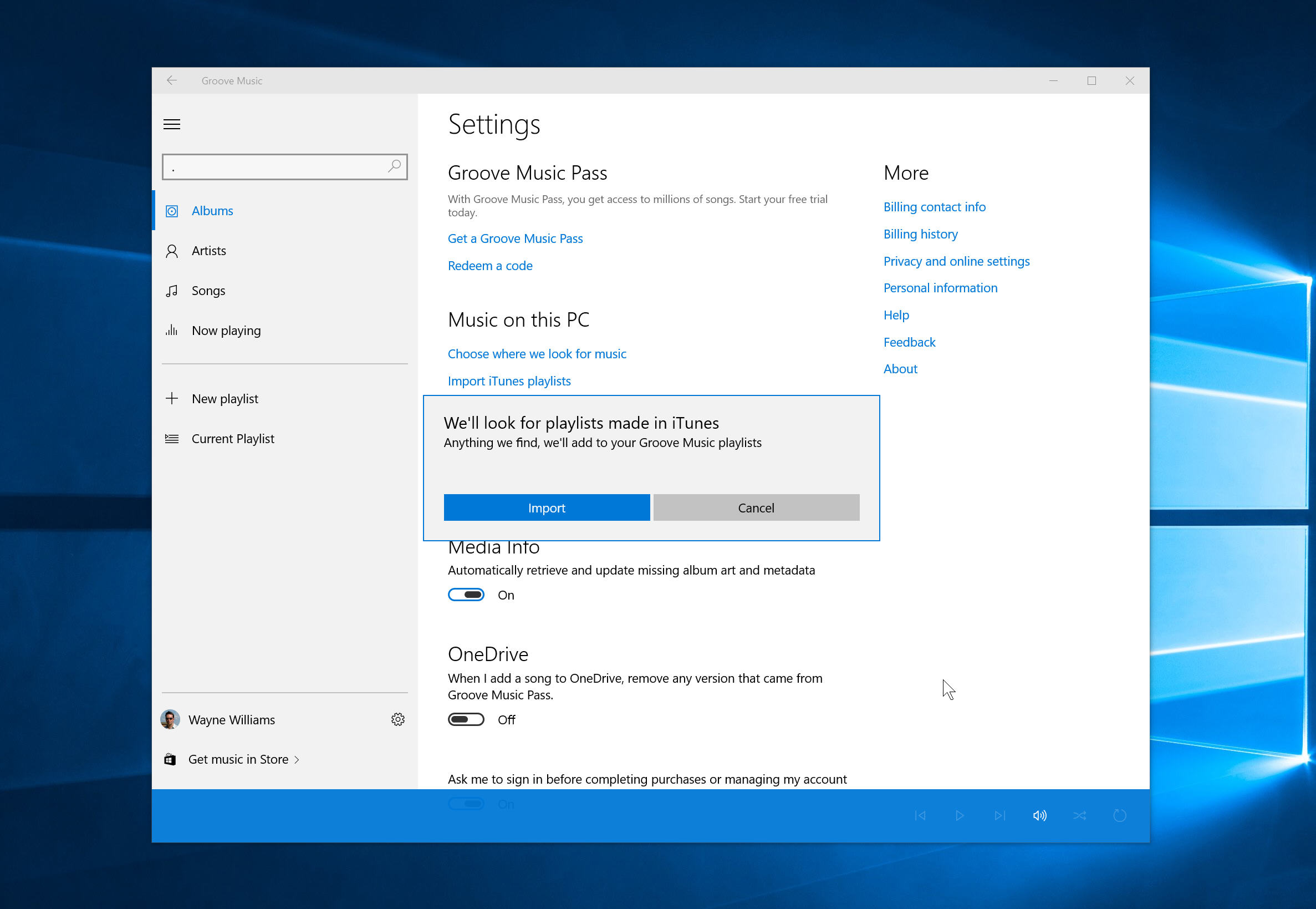Click the Artists person icon
The width and height of the screenshot is (1316, 909).
pos(171,251)
